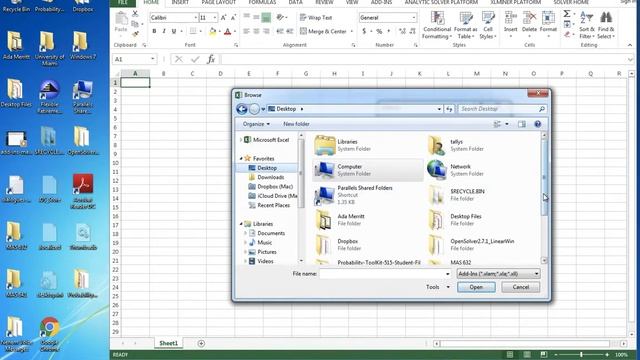Open the Name Box dropdown arrow

(153, 60)
